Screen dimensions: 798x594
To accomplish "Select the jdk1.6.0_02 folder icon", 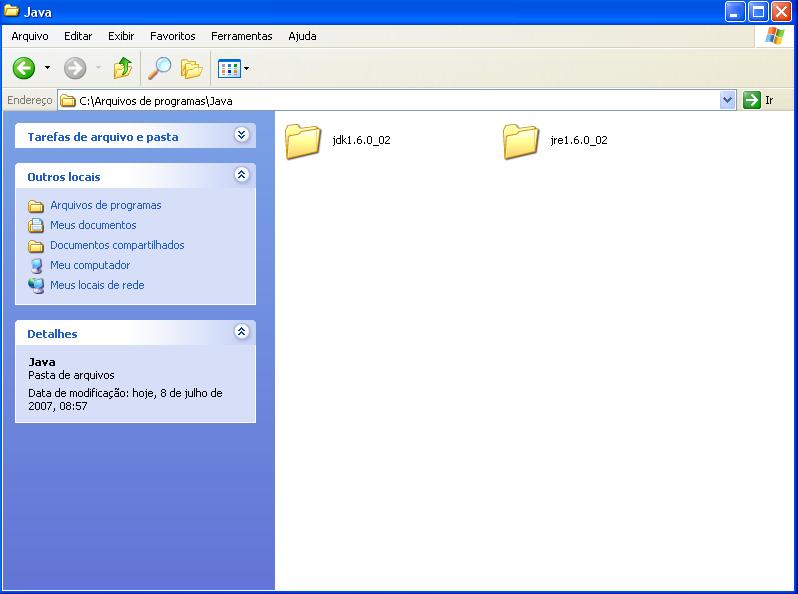I will point(303,142).
